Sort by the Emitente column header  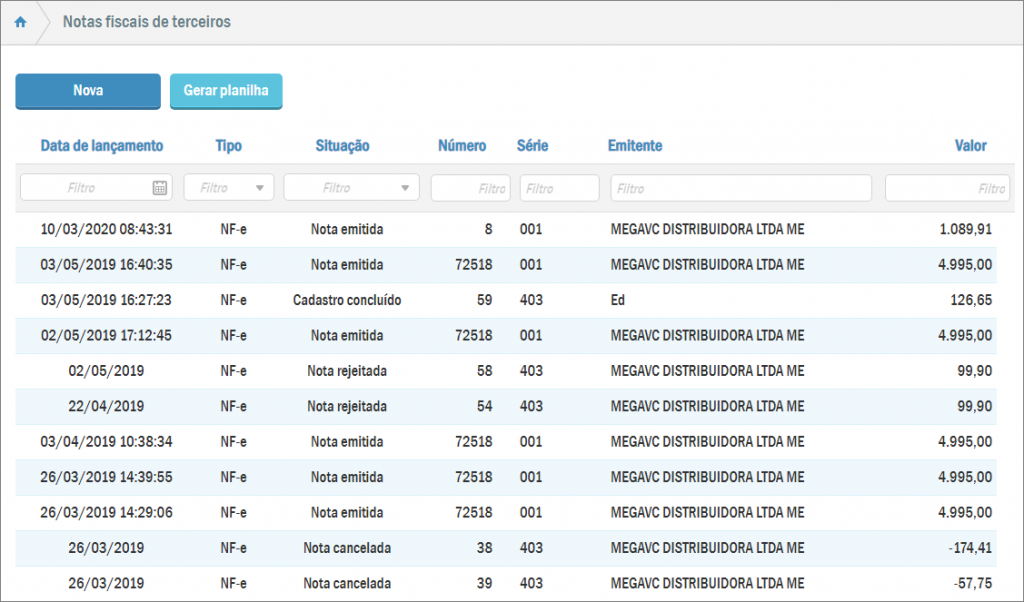[x=635, y=146]
